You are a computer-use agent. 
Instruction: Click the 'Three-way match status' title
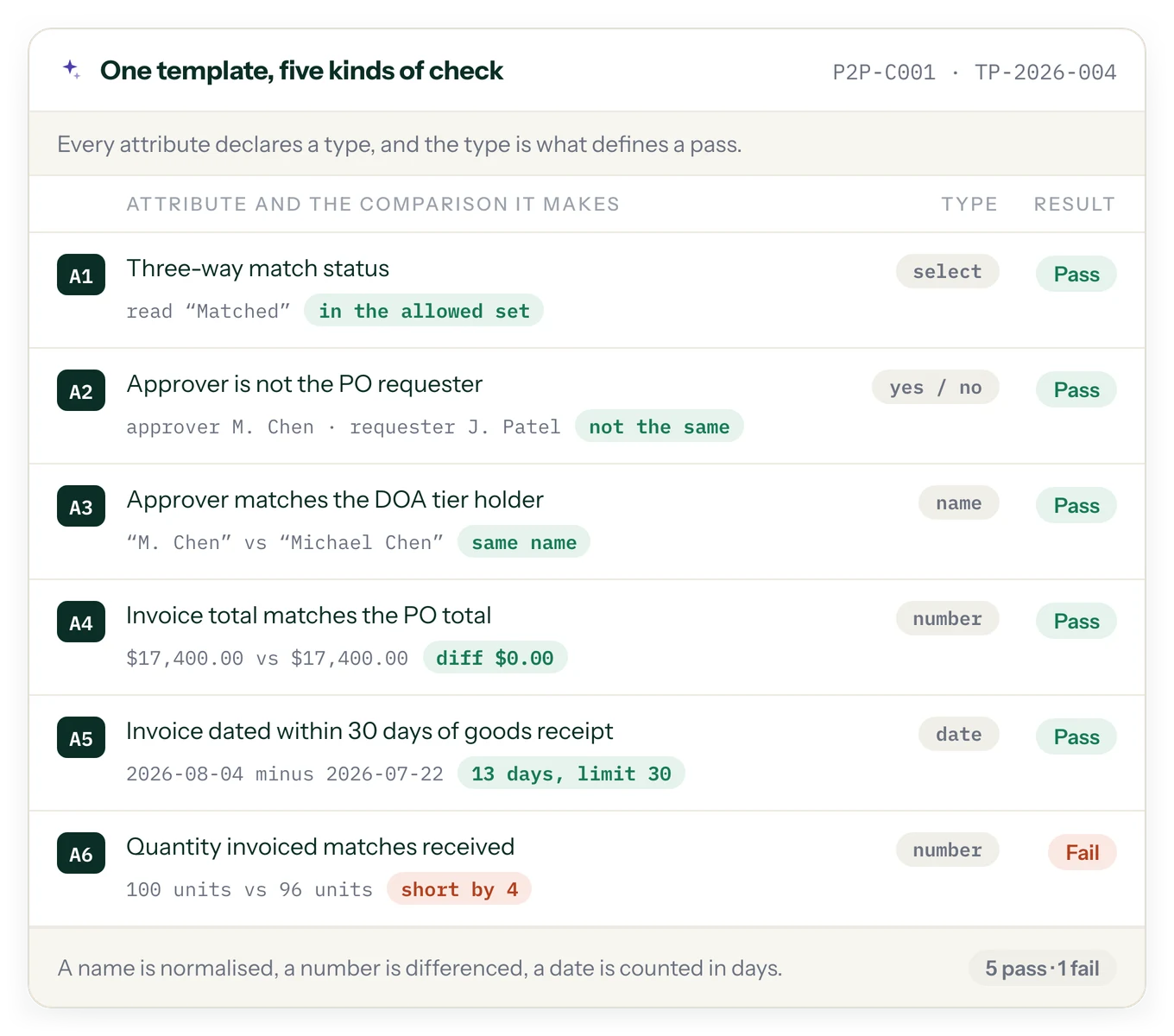tap(258, 268)
